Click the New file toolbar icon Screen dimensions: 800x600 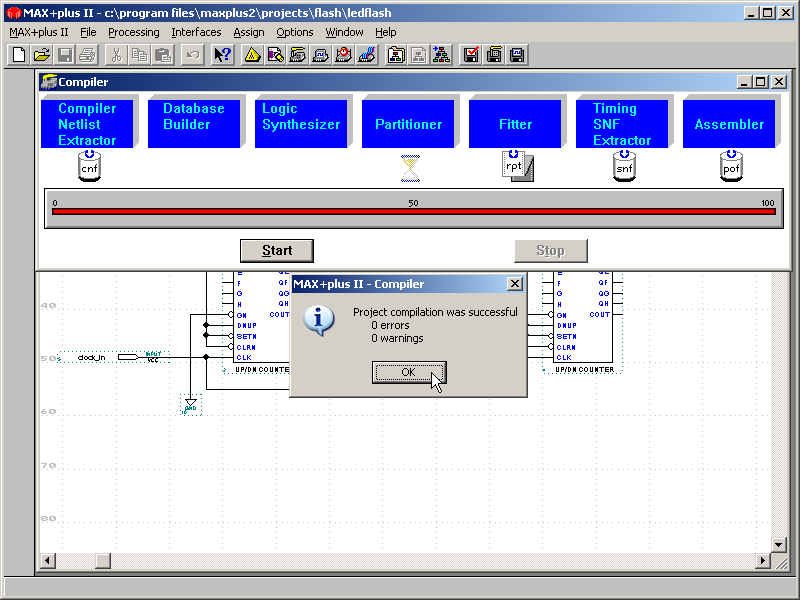[x=18, y=55]
